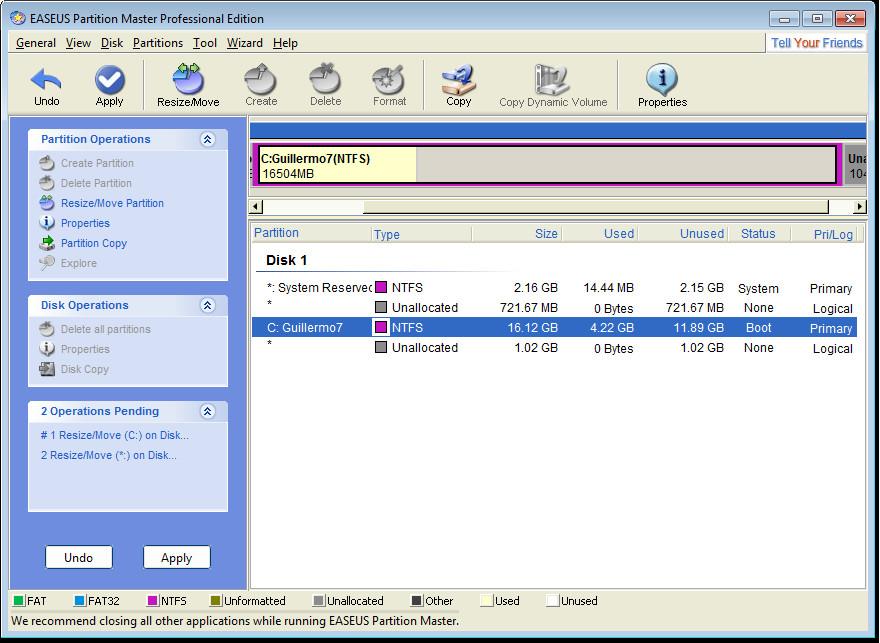Screen dimensions: 880x643
Task: Select pending operation Resize/Move (C:)
Action: (x=114, y=435)
